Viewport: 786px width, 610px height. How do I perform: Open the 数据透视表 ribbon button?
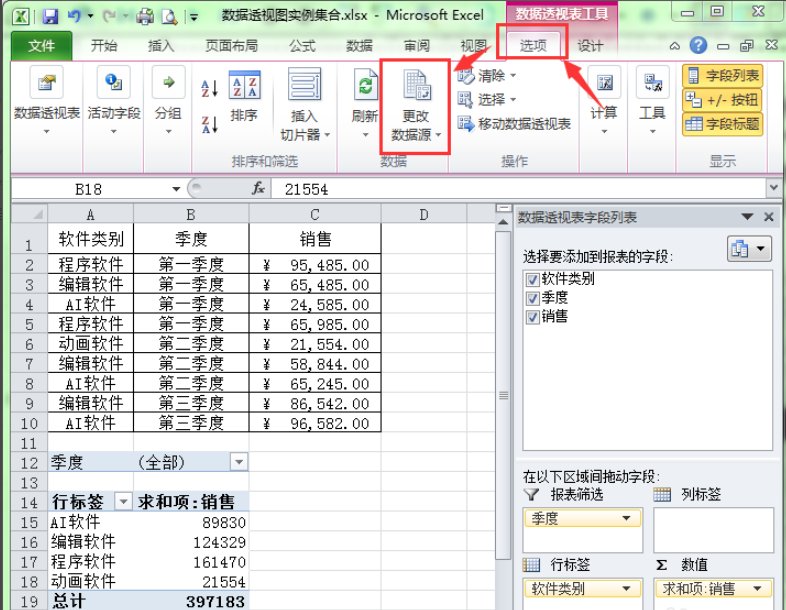coord(47,101)
